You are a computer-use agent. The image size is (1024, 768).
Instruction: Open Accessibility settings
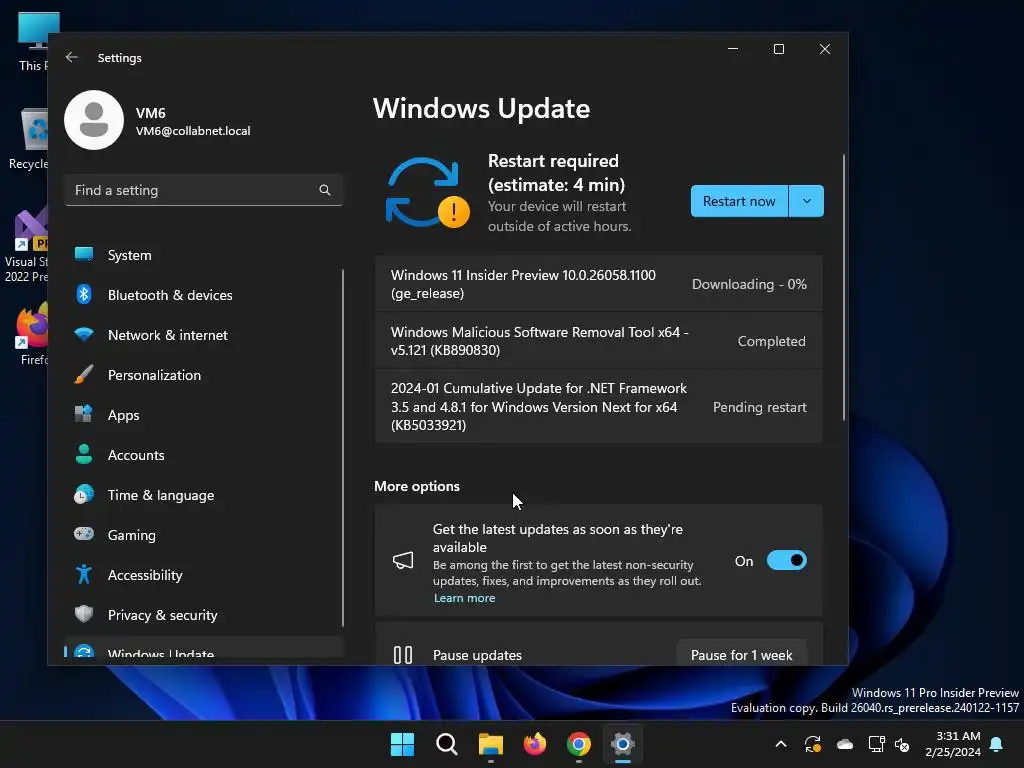tap(204, 575)
